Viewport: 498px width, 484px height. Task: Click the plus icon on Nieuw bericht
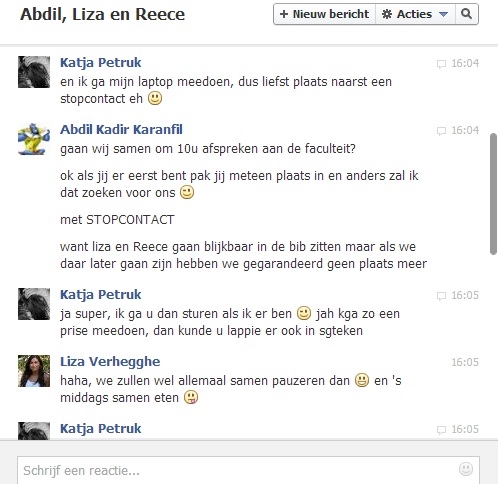click(x=284, y=14)
